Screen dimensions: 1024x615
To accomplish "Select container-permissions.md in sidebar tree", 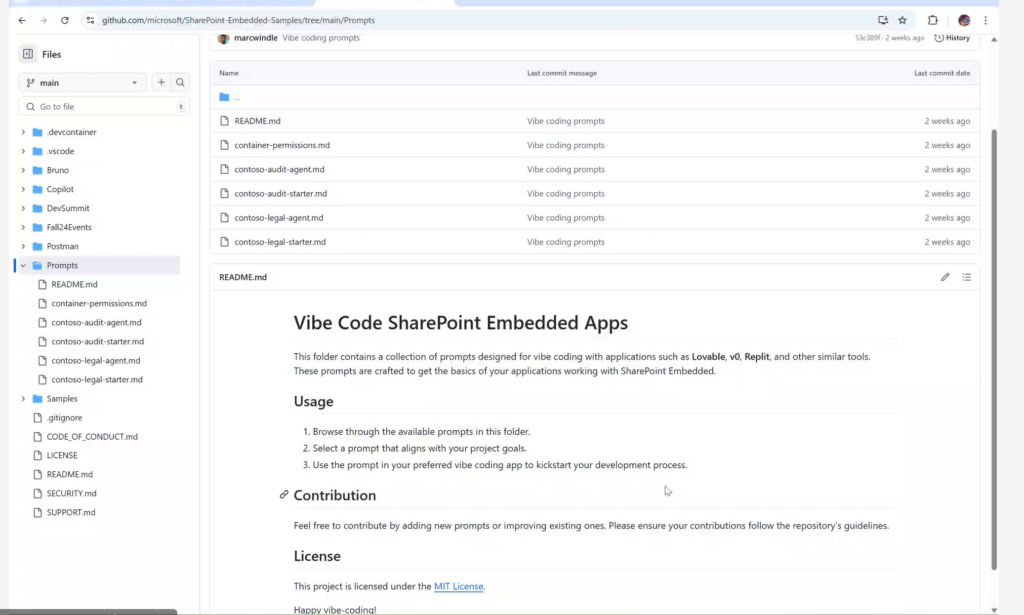I will coord(99,304).
